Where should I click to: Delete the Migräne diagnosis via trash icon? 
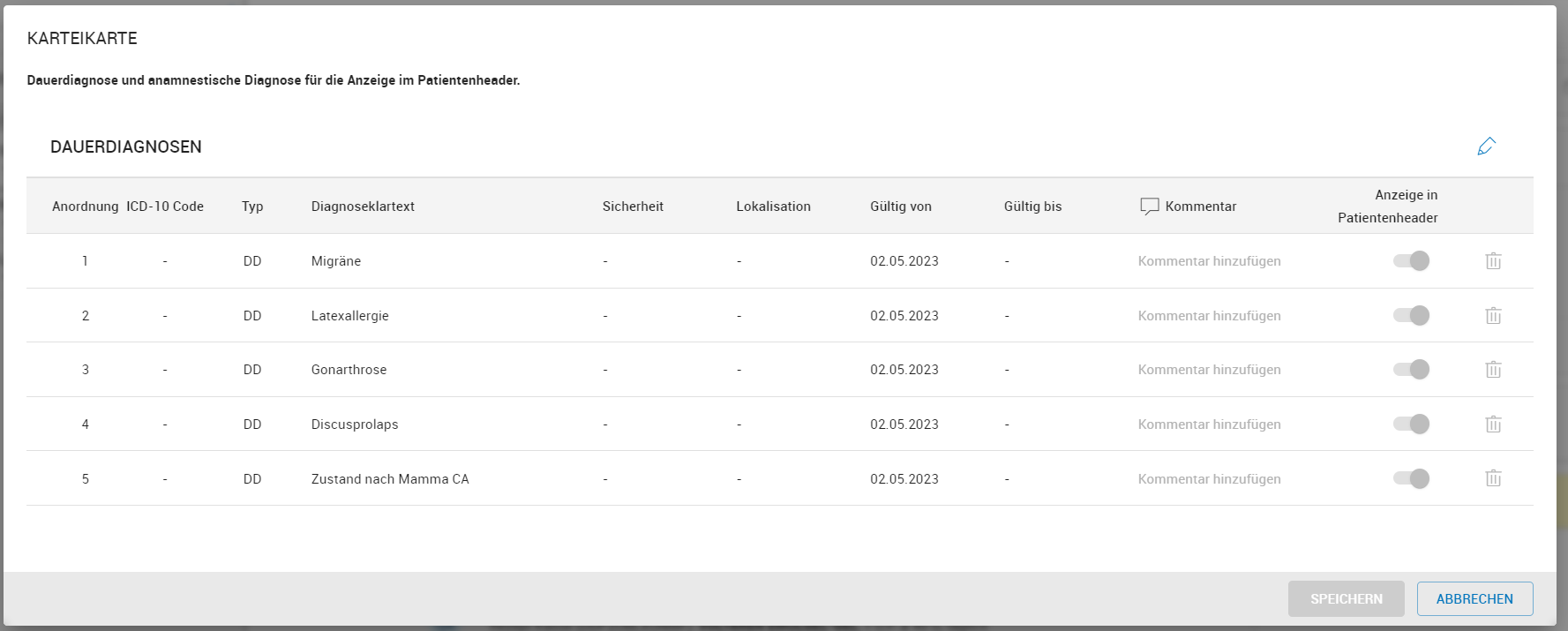1493,261
